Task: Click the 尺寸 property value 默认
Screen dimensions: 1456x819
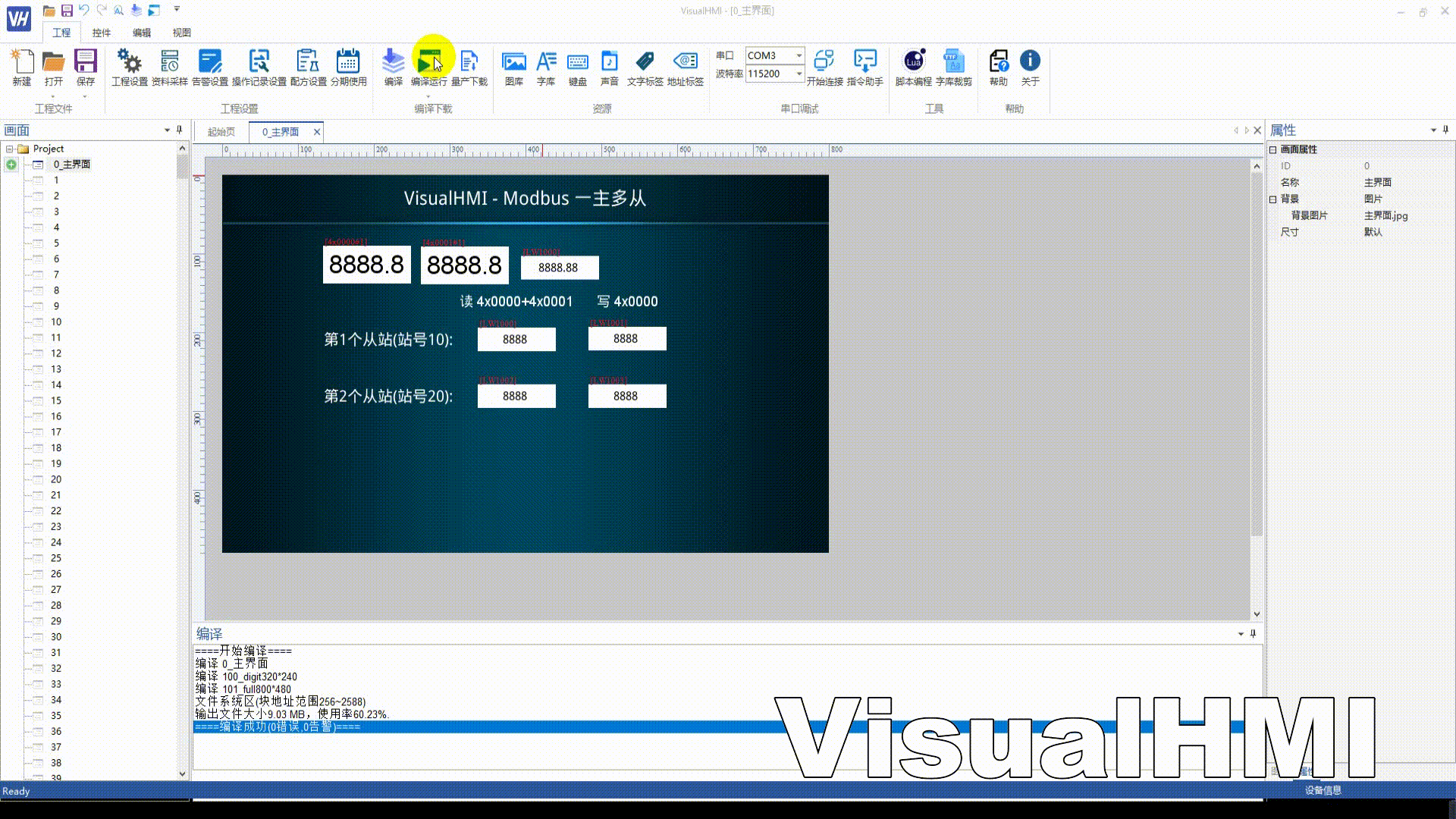Action: pyautogui.click(x=1373, y=232)
